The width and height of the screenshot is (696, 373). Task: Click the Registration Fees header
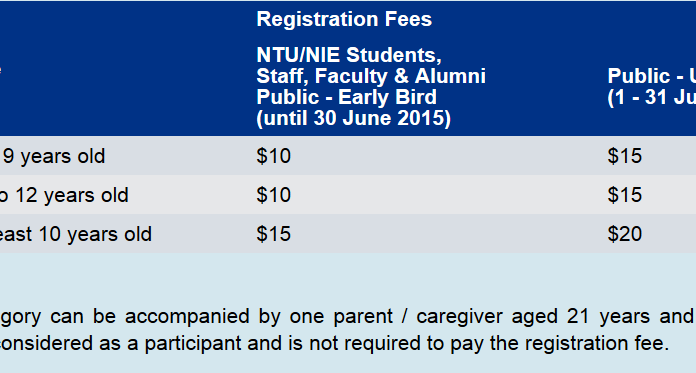(344, 19)
